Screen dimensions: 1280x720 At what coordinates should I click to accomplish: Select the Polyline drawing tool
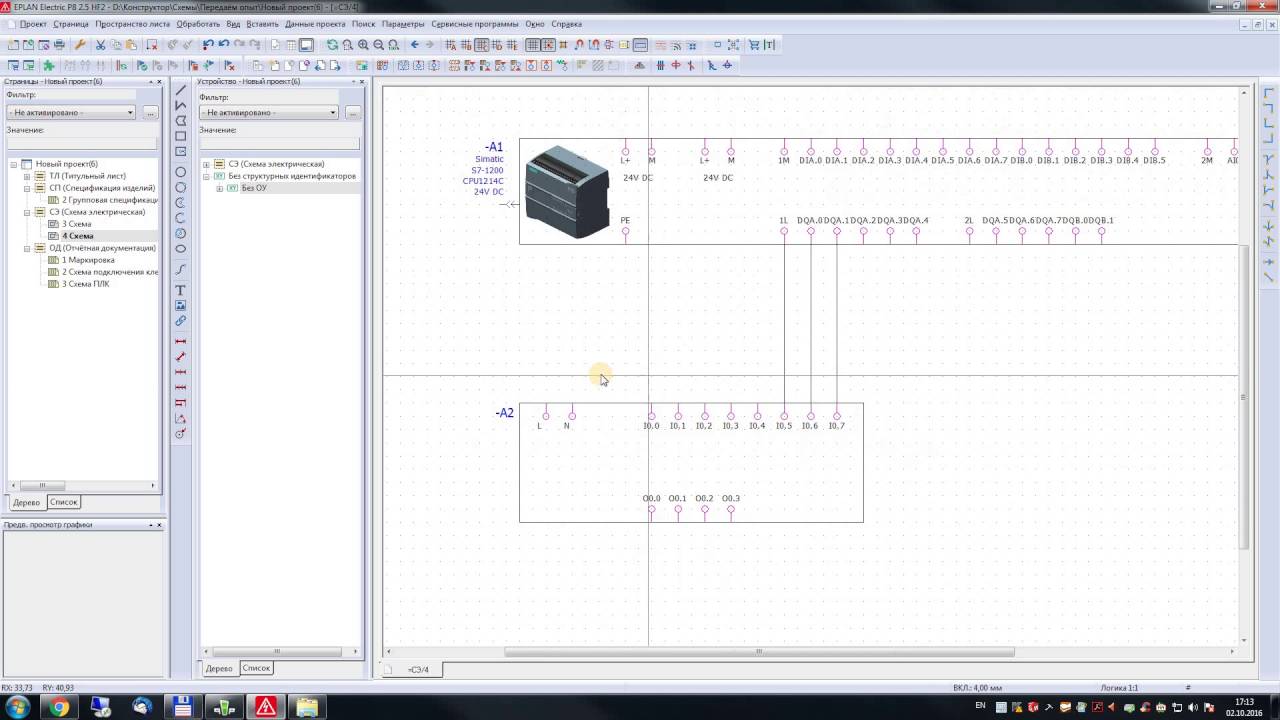(181, 105)
